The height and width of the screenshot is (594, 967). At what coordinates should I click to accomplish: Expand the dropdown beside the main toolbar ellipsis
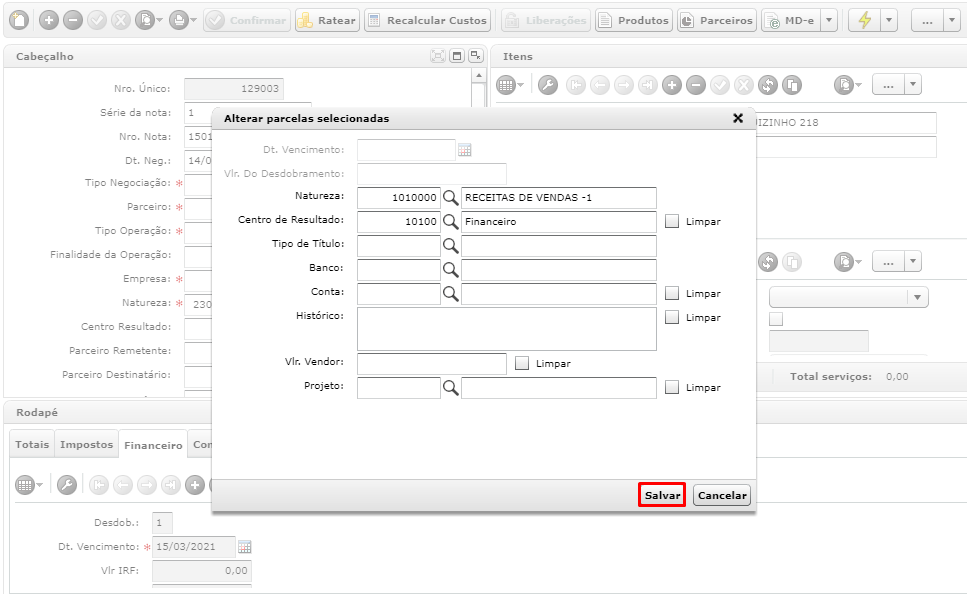[952, 20]
